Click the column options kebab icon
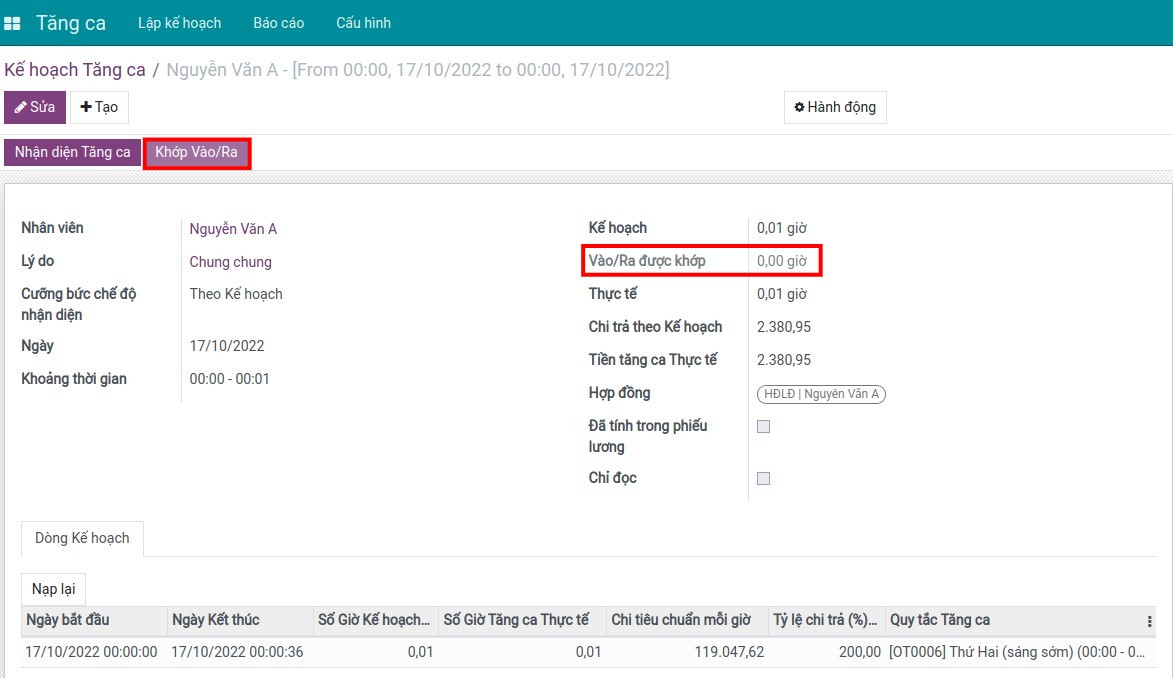 1149,621
